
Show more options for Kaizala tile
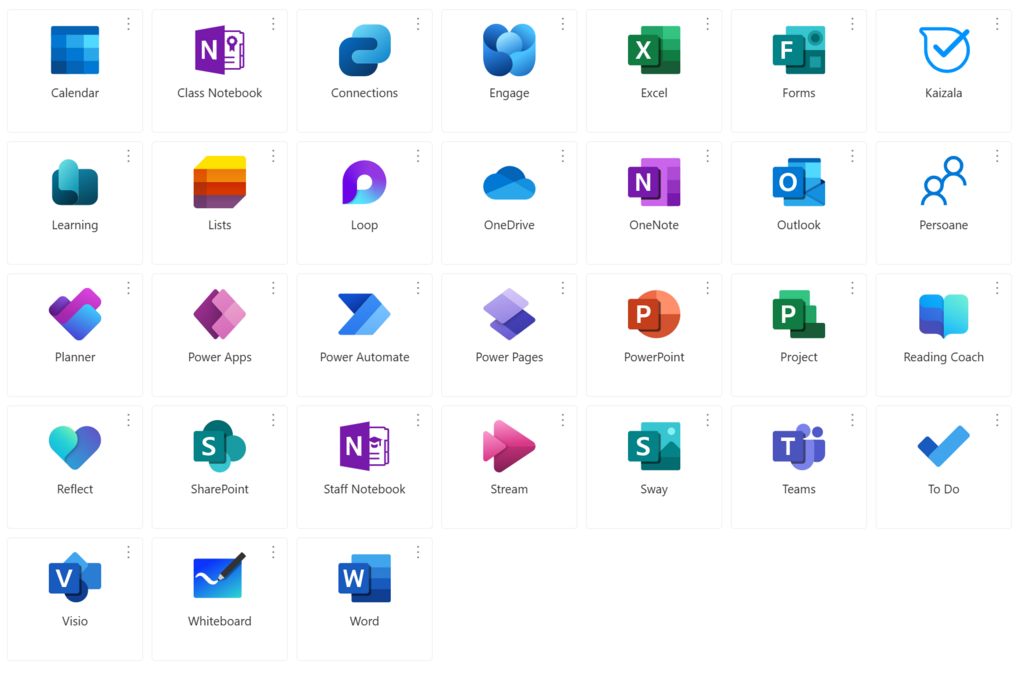(997, 24)
